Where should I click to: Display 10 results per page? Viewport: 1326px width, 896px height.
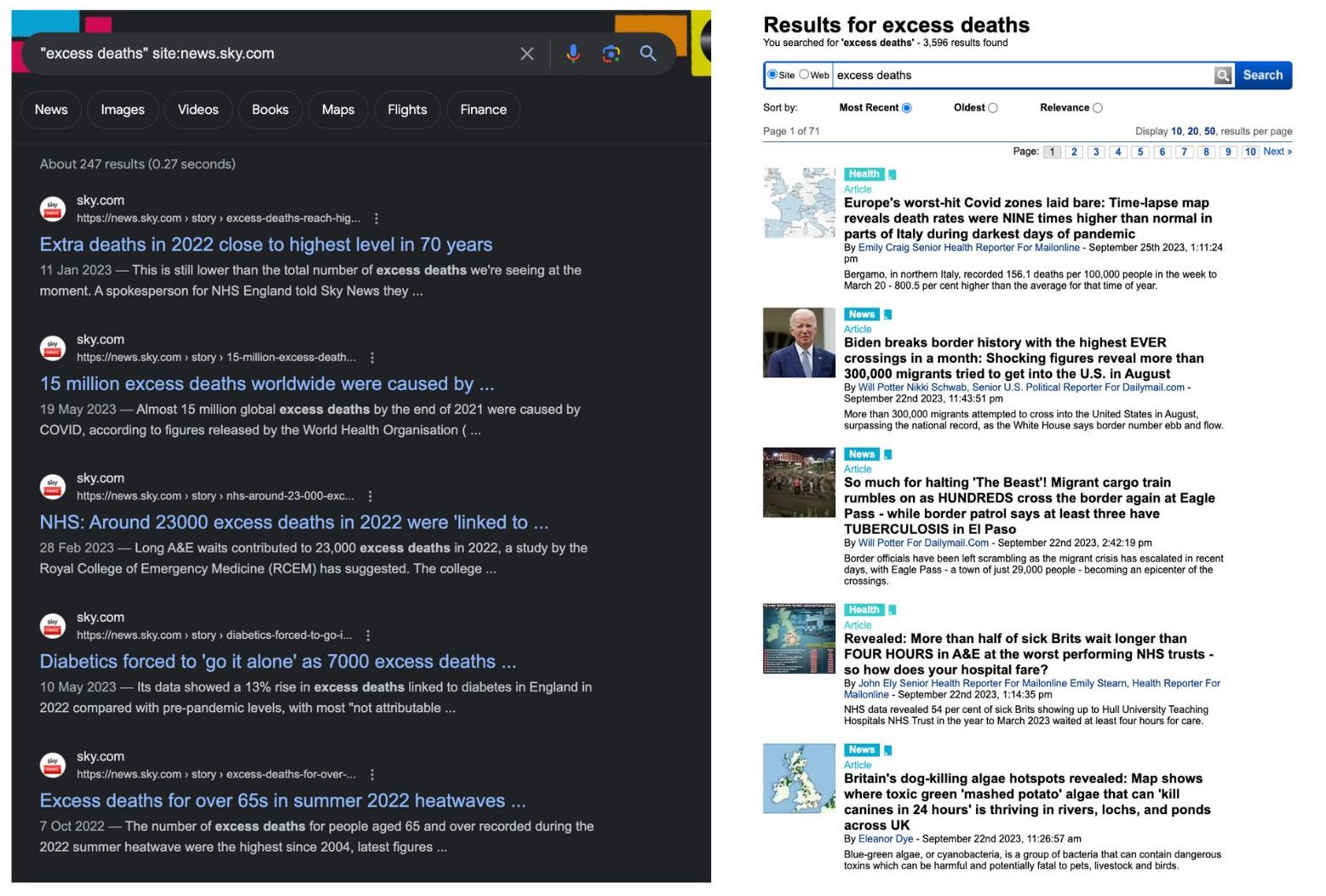[1176, 131]
